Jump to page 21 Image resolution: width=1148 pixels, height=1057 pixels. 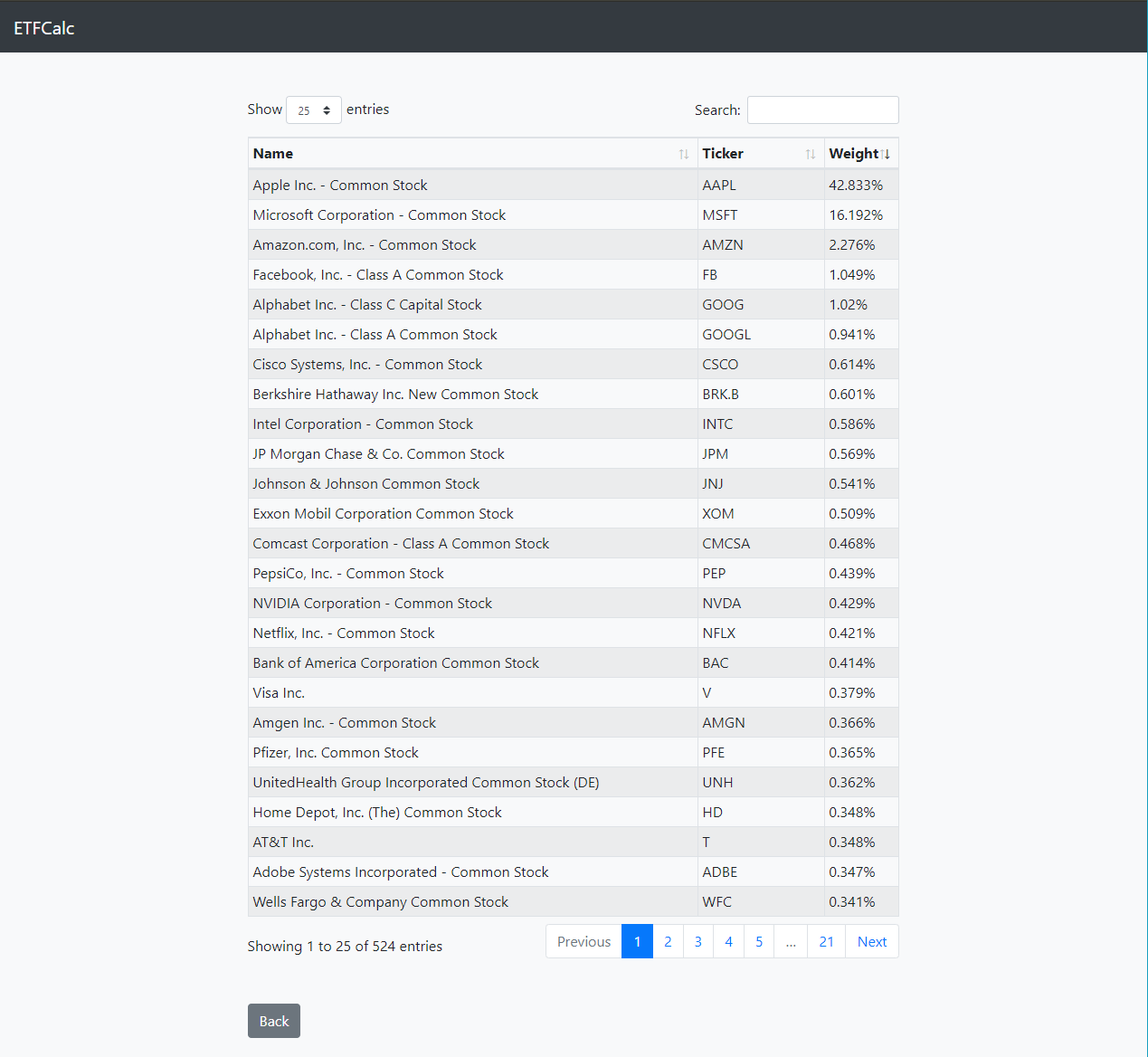click(x=826, y=941)
